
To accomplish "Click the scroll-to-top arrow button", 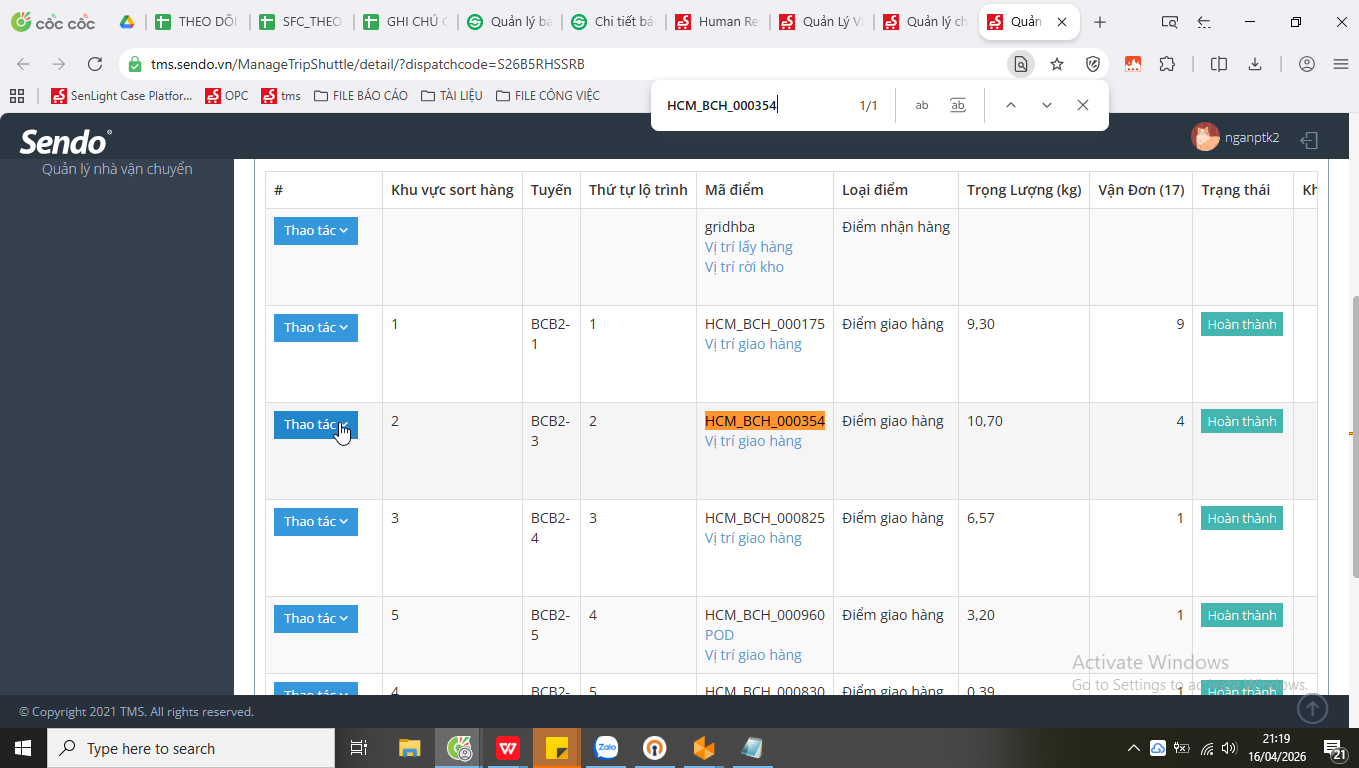I will (1312, 709).
